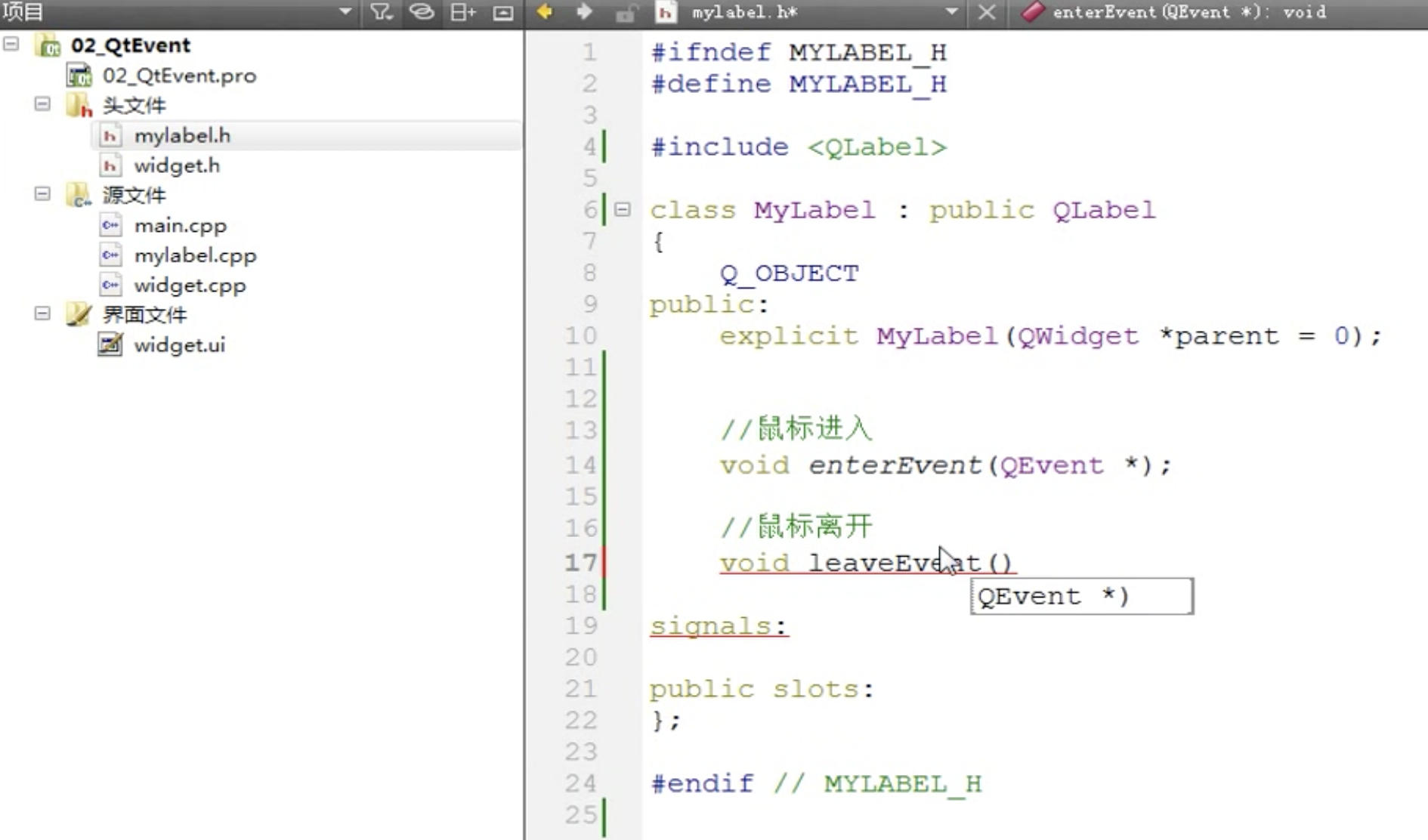The height and width of the screenshot is (840, 1428).
Task: Click the mylabel.h file icon in tree
Action: (110, 135)
